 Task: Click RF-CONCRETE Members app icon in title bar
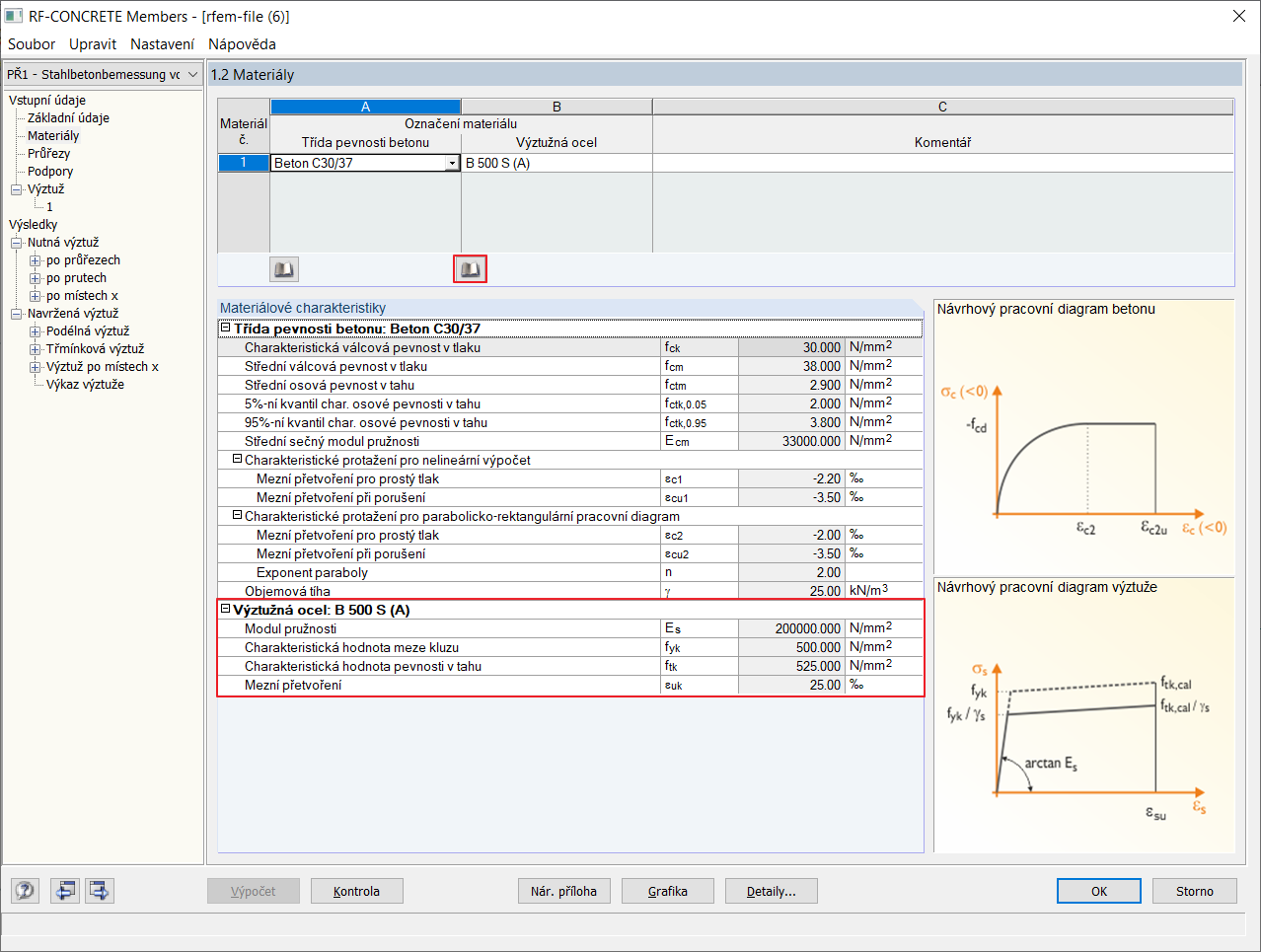(x=14, y=16)
